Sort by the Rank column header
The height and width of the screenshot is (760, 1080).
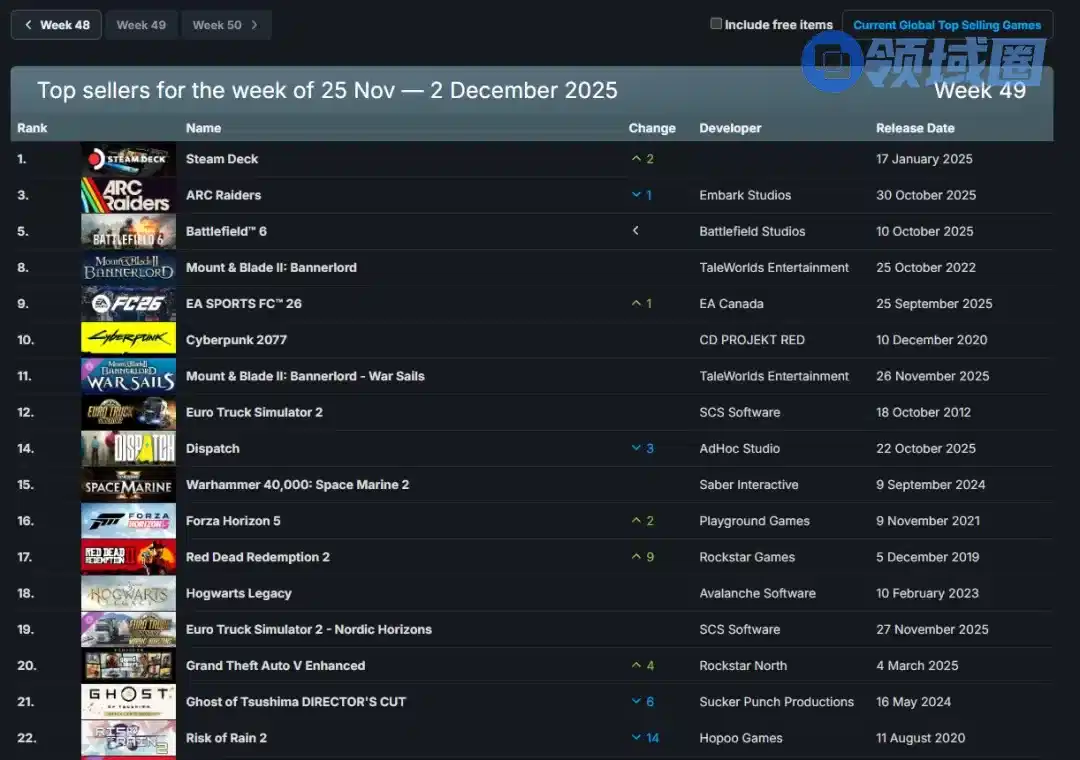[32, 128]
